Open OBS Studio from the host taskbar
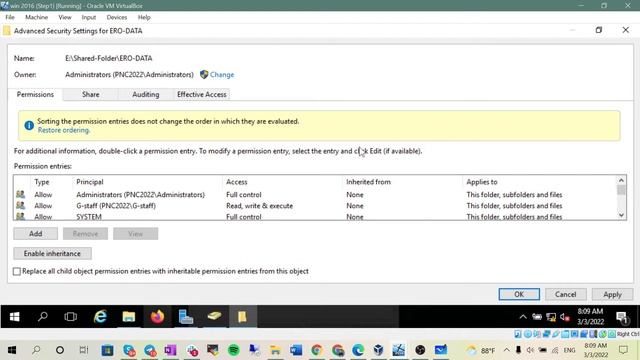The height and width of the screenshot is (360, 640). 420,350
